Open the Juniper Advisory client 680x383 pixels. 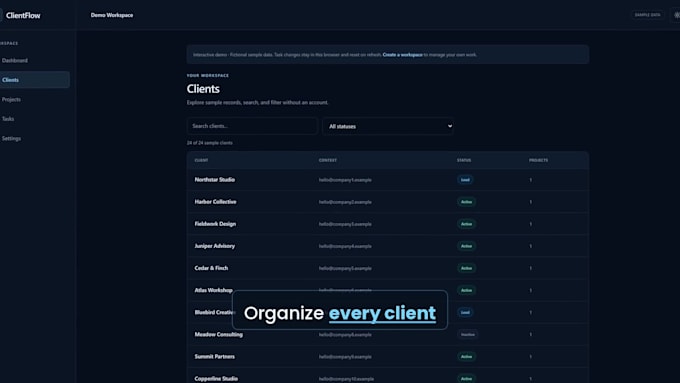[x=215, y=246]
